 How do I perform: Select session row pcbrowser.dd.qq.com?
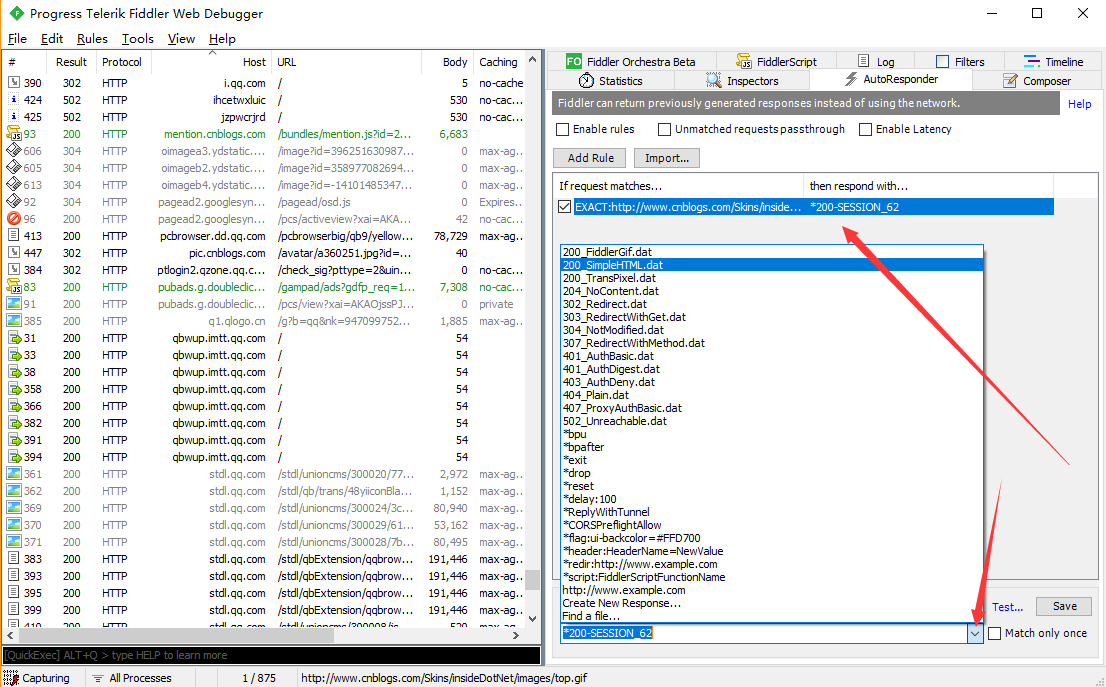tap(265, 236)
